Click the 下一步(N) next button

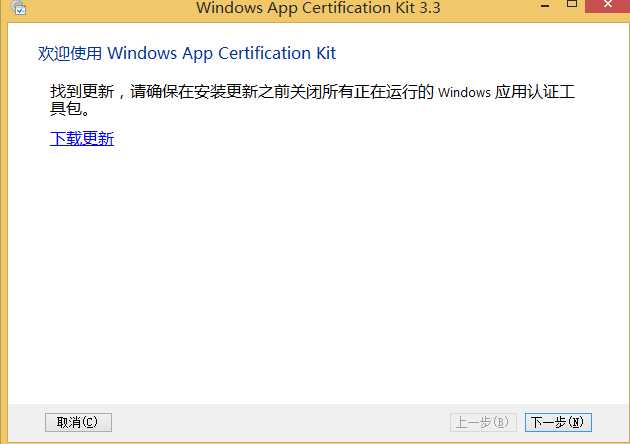(558, 422)
